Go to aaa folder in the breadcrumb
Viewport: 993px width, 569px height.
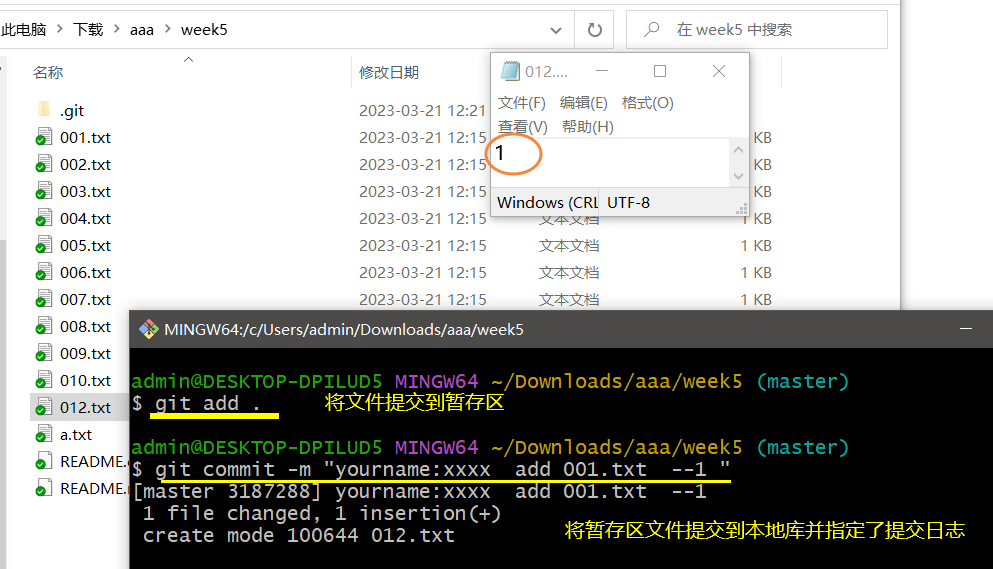tap(142, 30)
